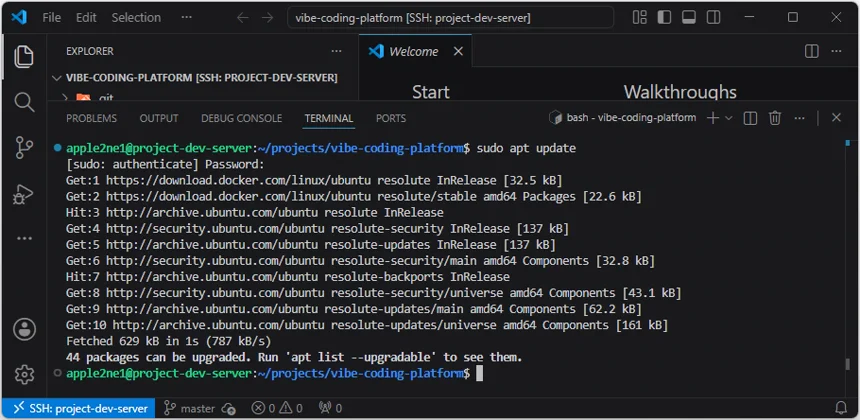
Task: Open the Source Control view
Action: point(24,147)
